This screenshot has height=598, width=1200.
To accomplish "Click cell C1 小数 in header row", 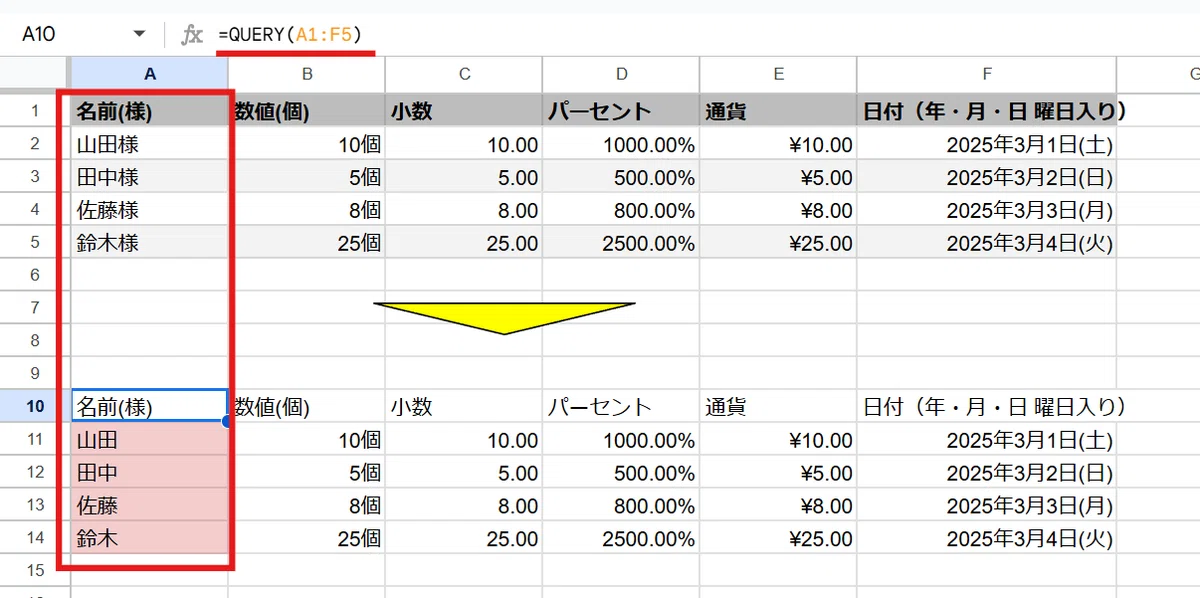I will point(464,111).
